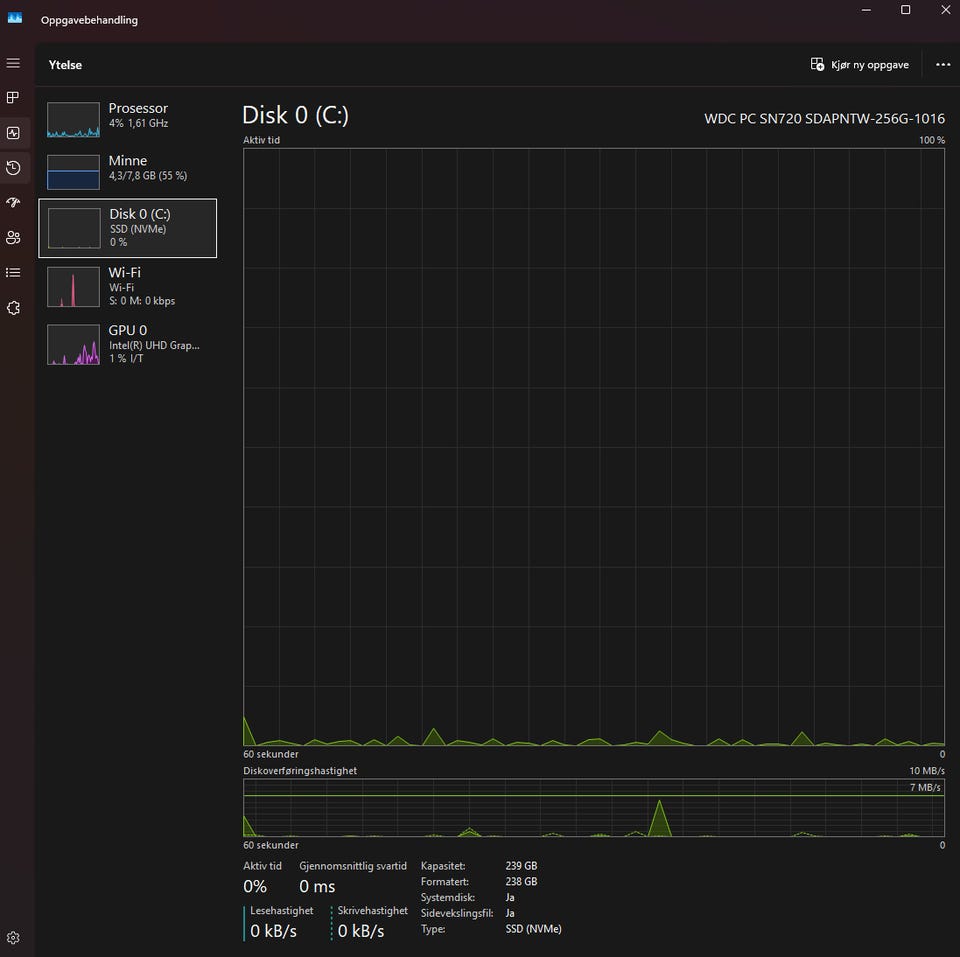Viewport: 960px width, 957px height.
Task: Click the 'Oppgavebehandling' window title
Action: coord(89,20)
